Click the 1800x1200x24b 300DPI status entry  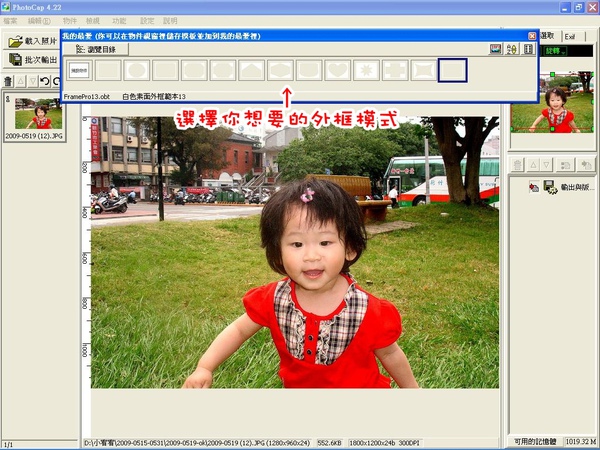(x=385, y=443)
